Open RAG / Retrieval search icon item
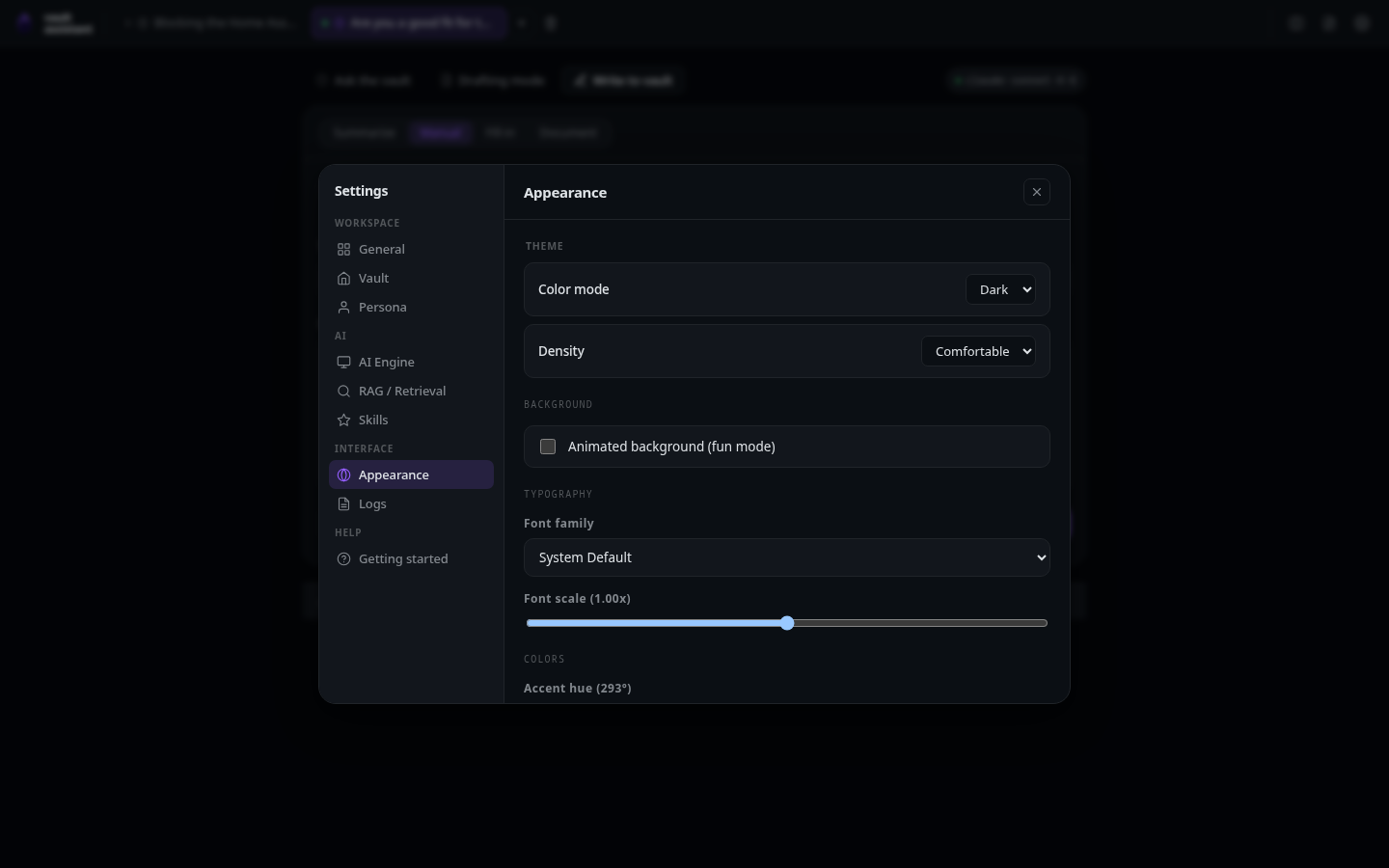The image size is (1389, 868). click(343, 391)
